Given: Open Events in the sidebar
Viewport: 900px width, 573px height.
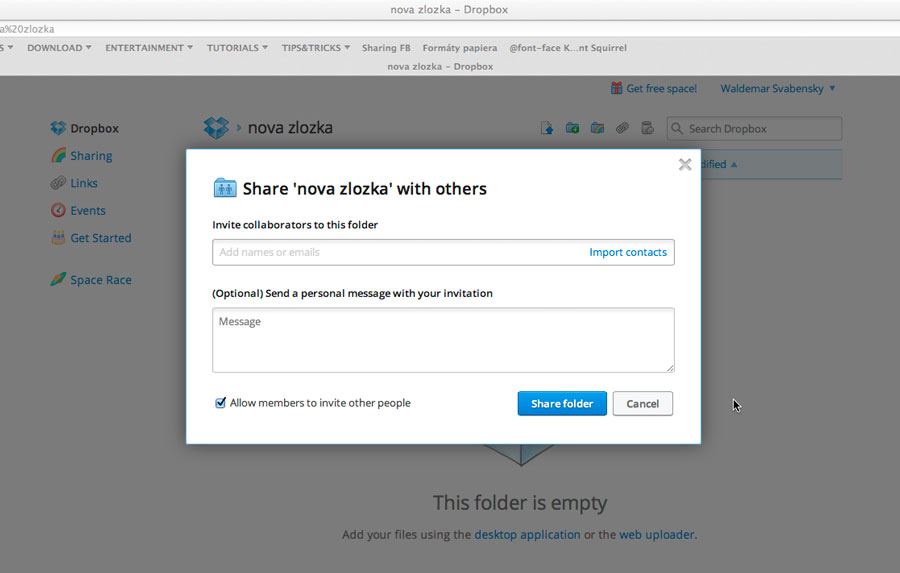Looking at the screenshot, I should point(88,210).
